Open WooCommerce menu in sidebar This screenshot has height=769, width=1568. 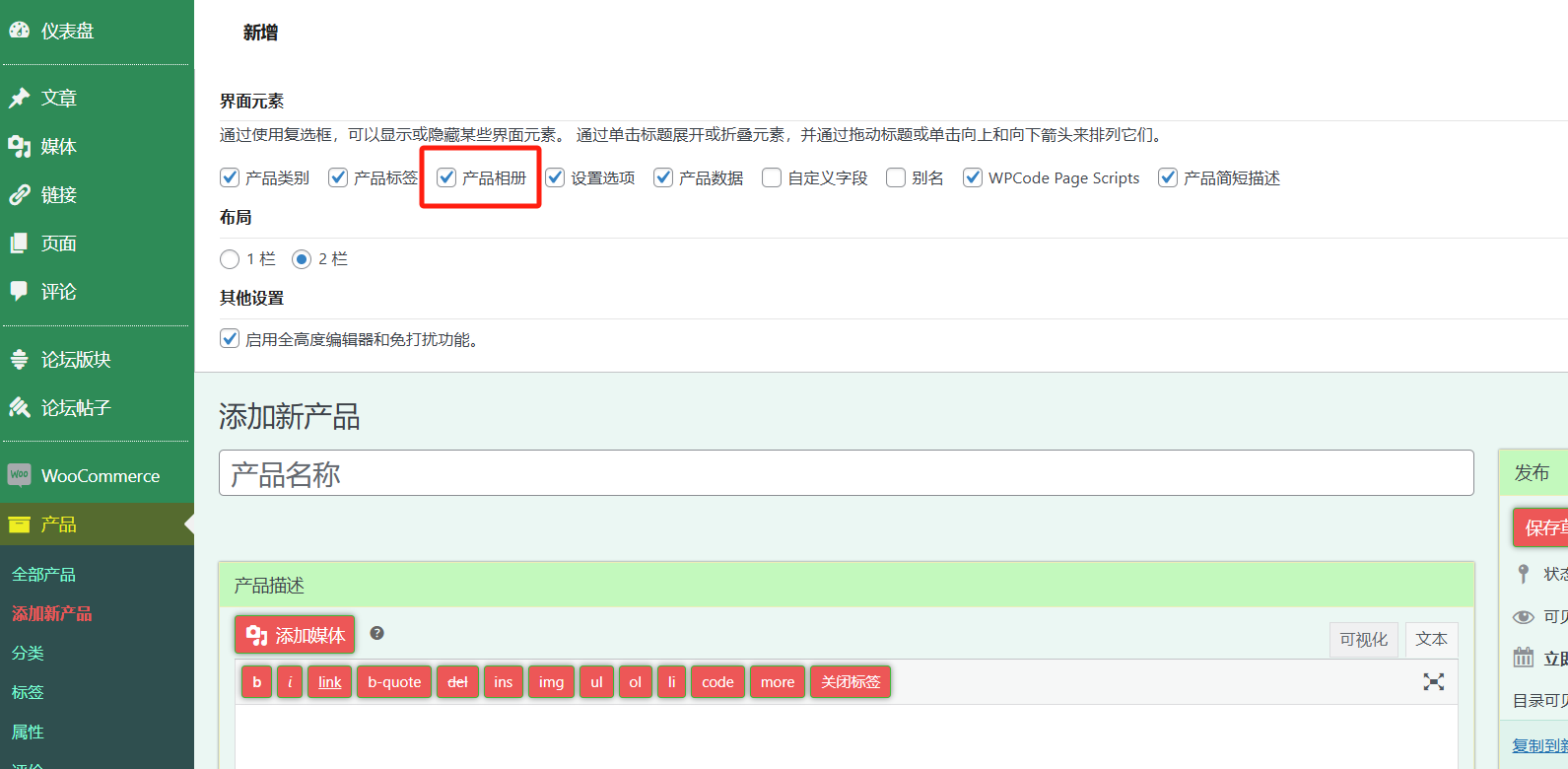click(100, 476)
